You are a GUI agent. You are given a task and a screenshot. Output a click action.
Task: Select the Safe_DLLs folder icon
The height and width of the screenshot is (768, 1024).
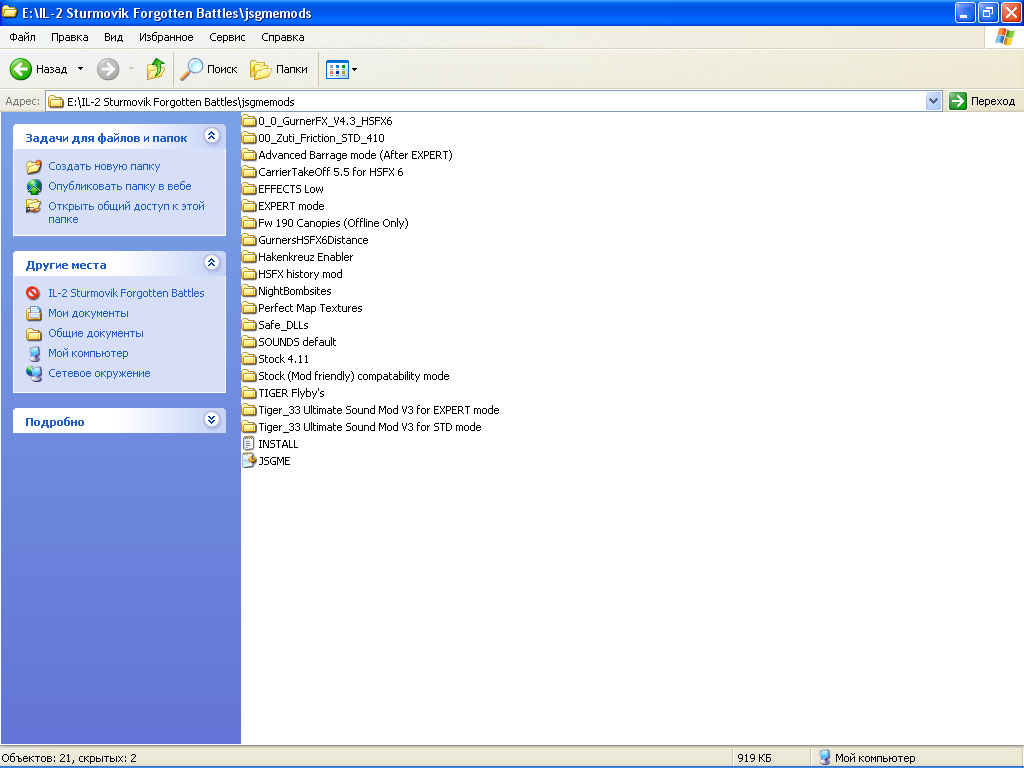(x=249, y=325)
